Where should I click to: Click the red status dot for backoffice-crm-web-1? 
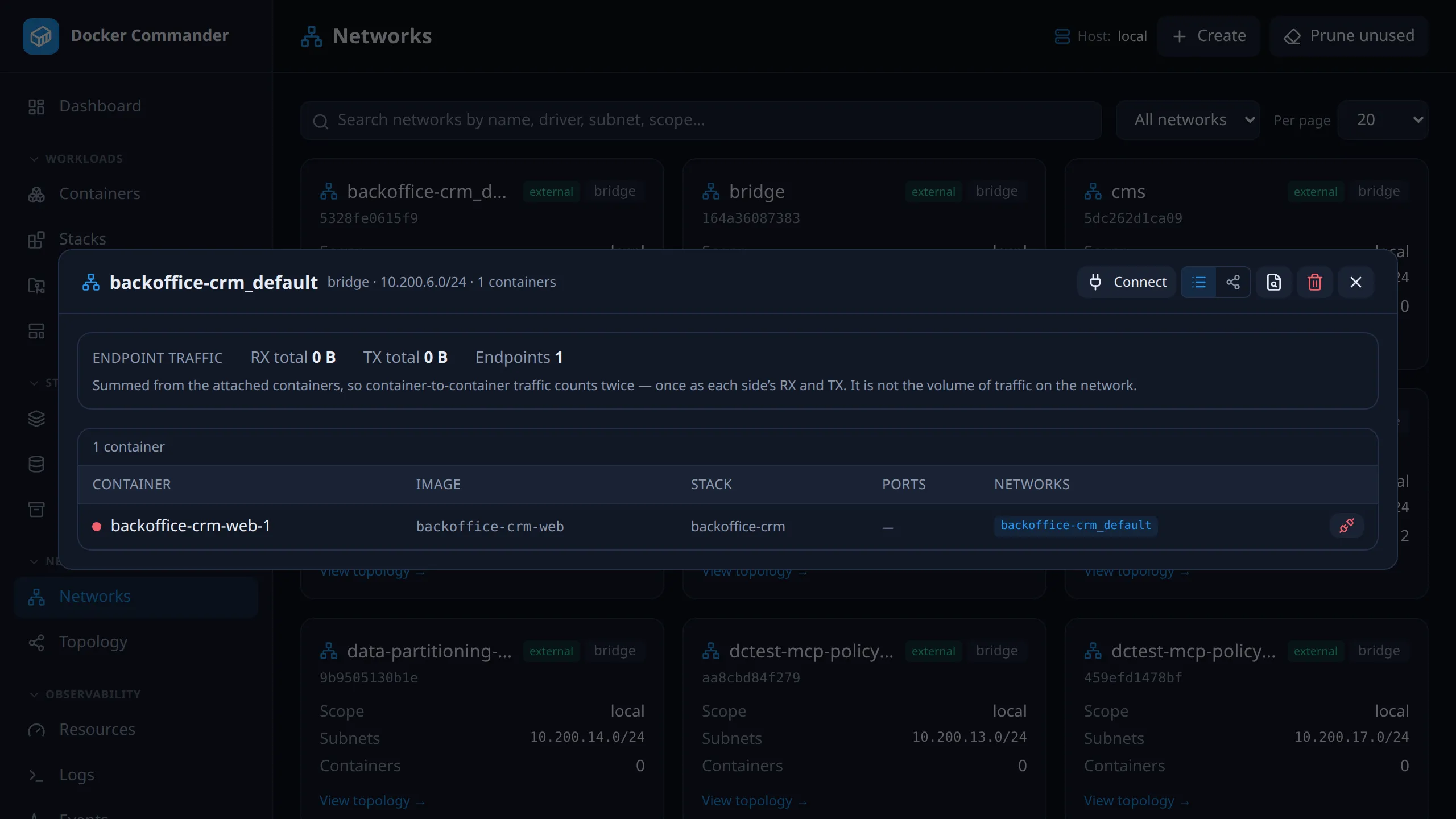click(x=97, y=527)
